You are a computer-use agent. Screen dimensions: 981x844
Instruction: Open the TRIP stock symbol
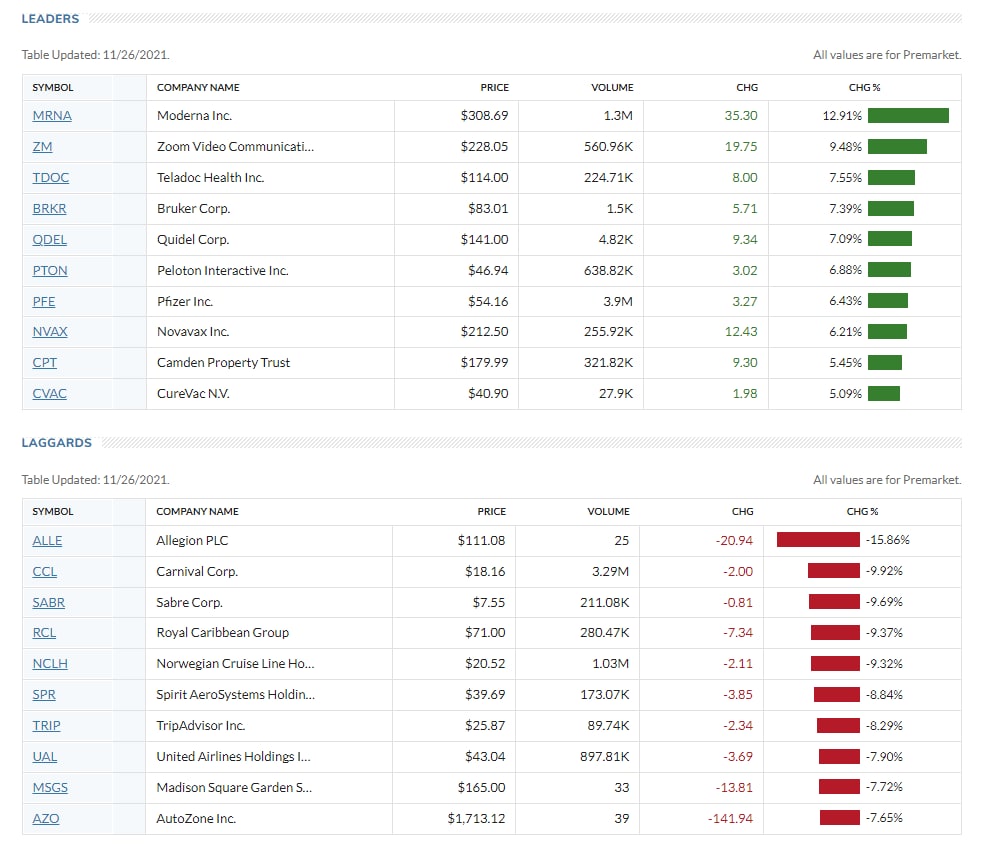47,726
